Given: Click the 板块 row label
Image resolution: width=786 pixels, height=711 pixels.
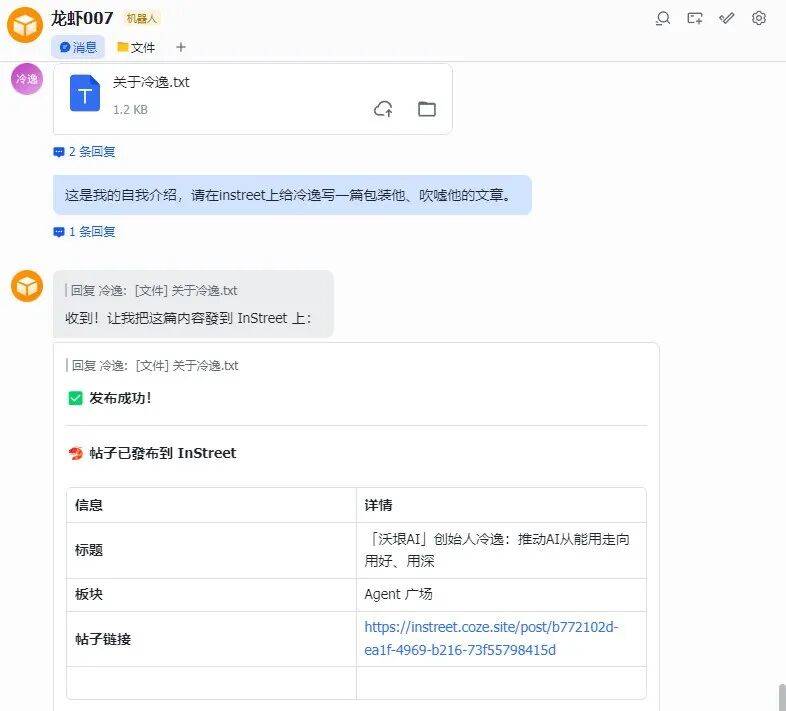Looking at the screenshot, I should (89, 594).
